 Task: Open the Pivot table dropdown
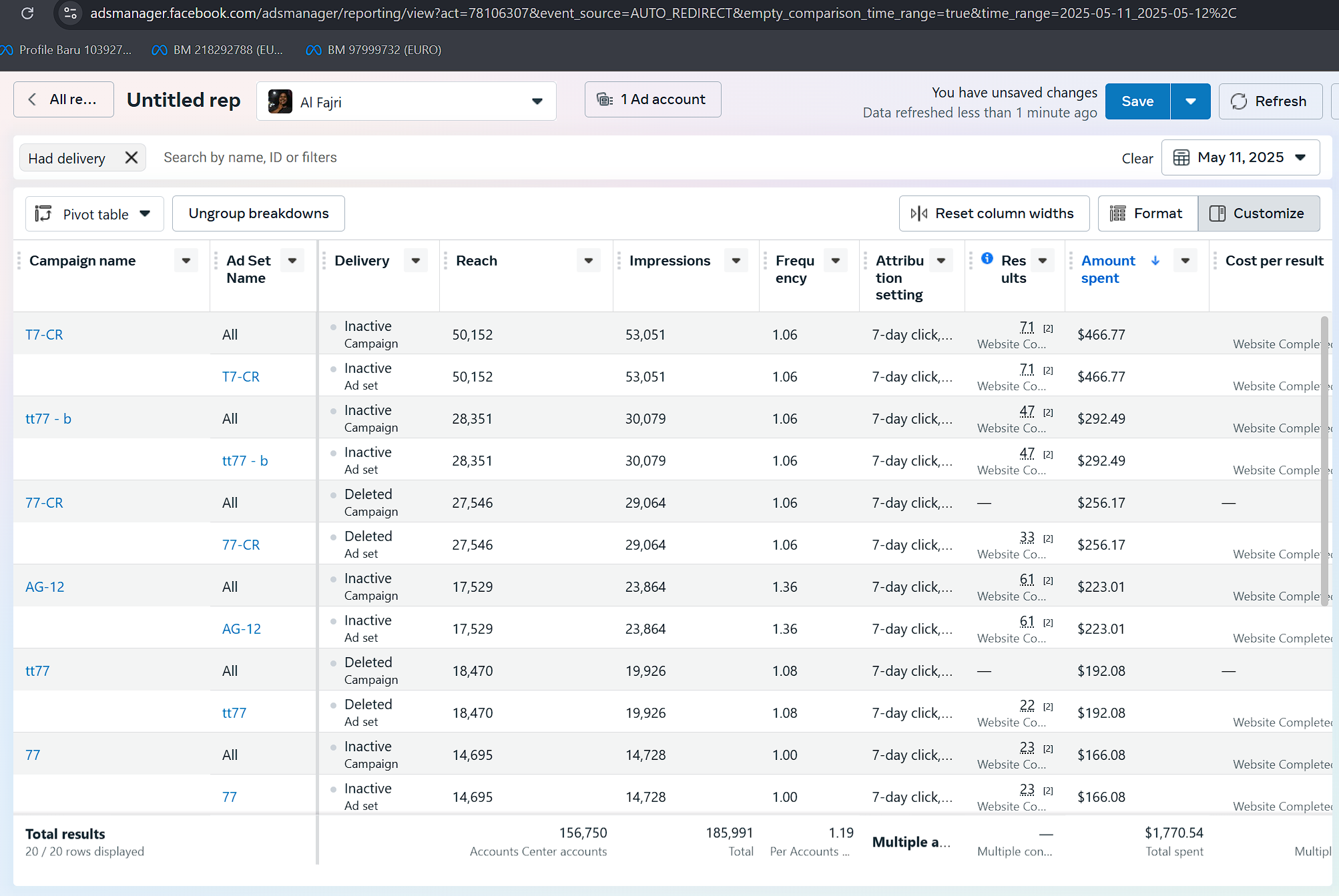point(94,214)
